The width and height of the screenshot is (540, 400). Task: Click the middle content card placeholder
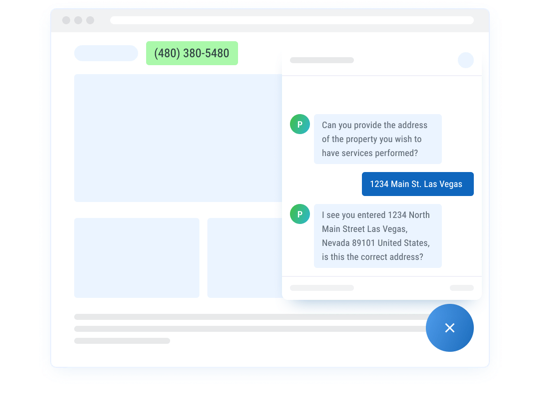pos(245,258)
